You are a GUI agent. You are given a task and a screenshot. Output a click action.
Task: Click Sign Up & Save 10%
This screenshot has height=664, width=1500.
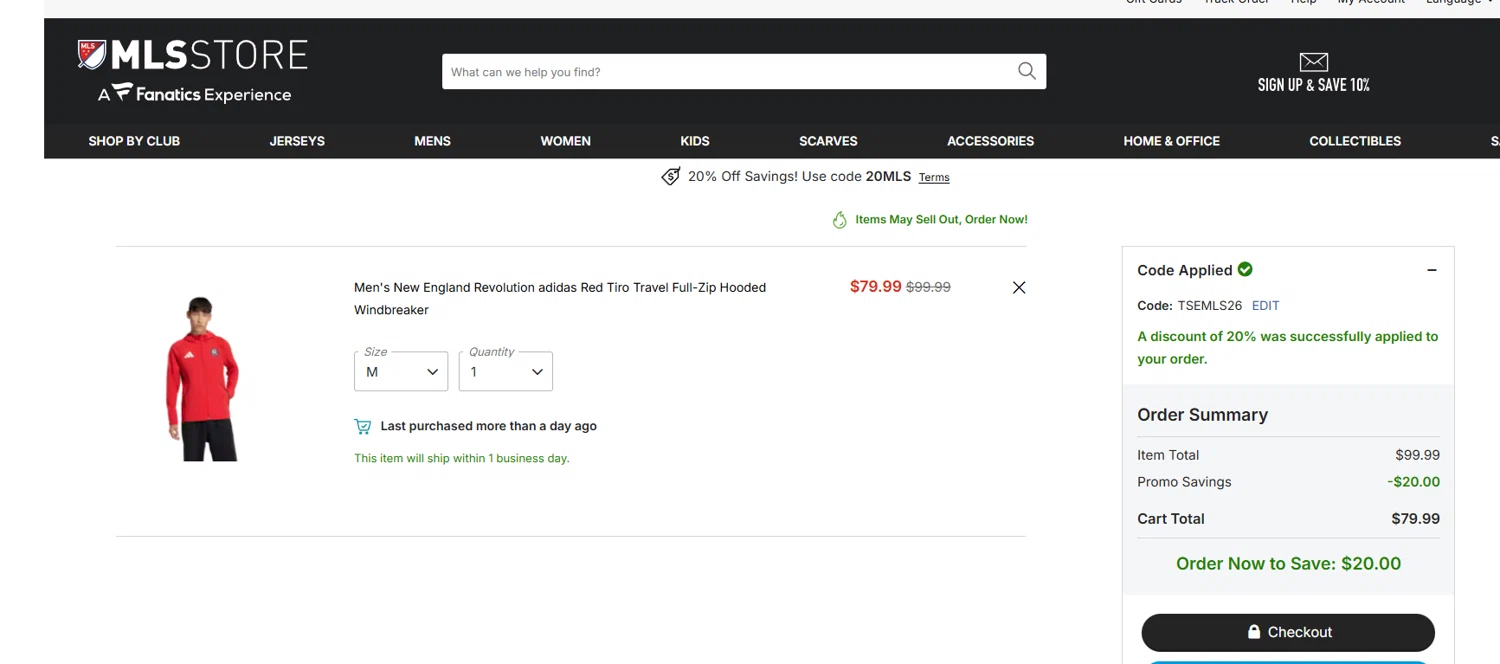[x=1314, y=85]
